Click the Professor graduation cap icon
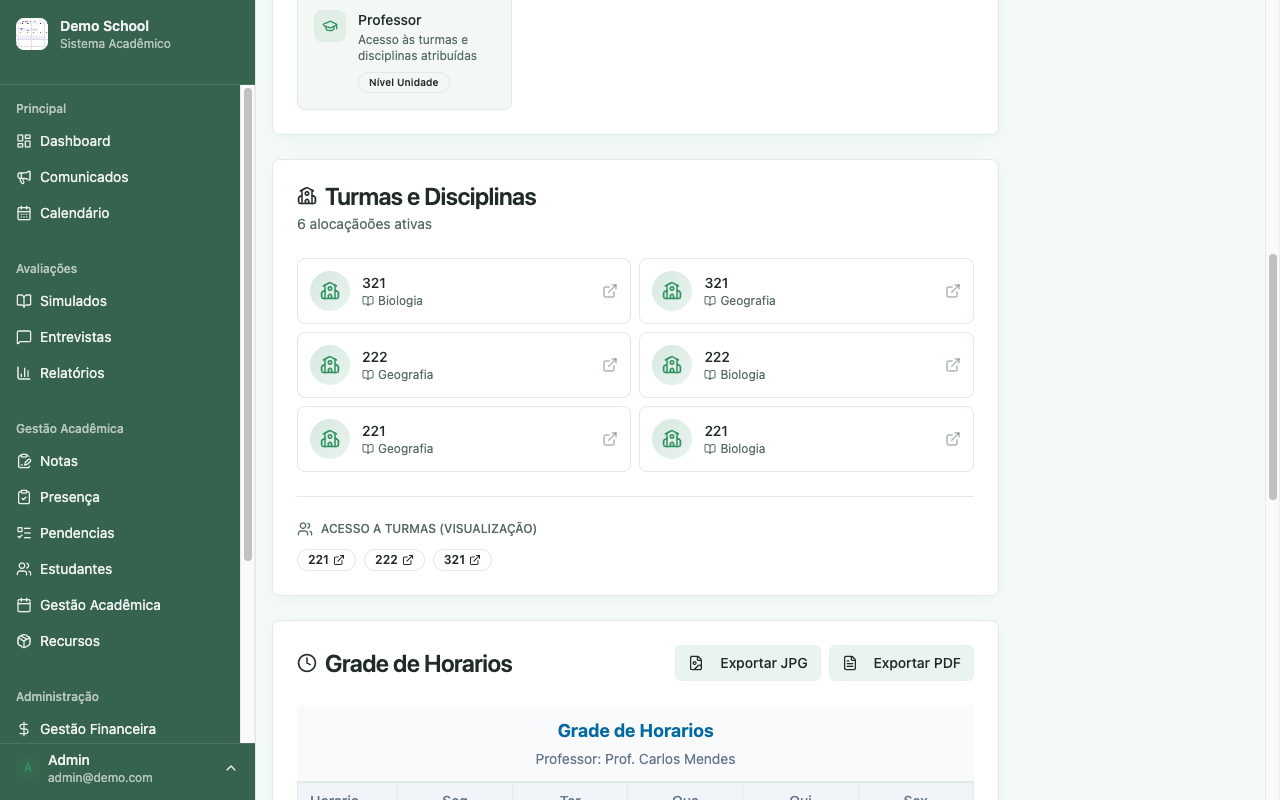This screenshot has width=1280, height=800. [330, 26]
